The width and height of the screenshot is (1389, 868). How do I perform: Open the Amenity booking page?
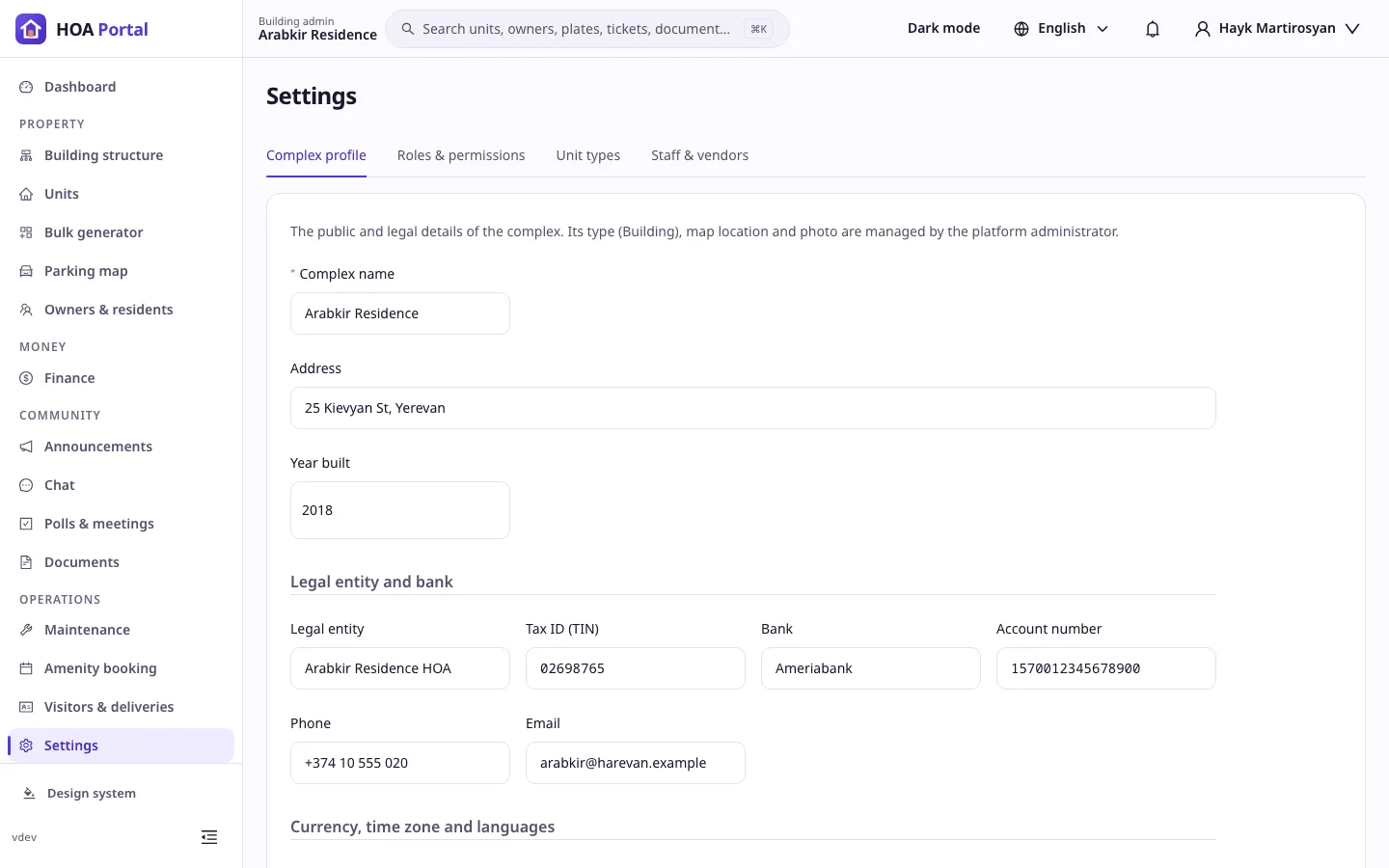121,668
